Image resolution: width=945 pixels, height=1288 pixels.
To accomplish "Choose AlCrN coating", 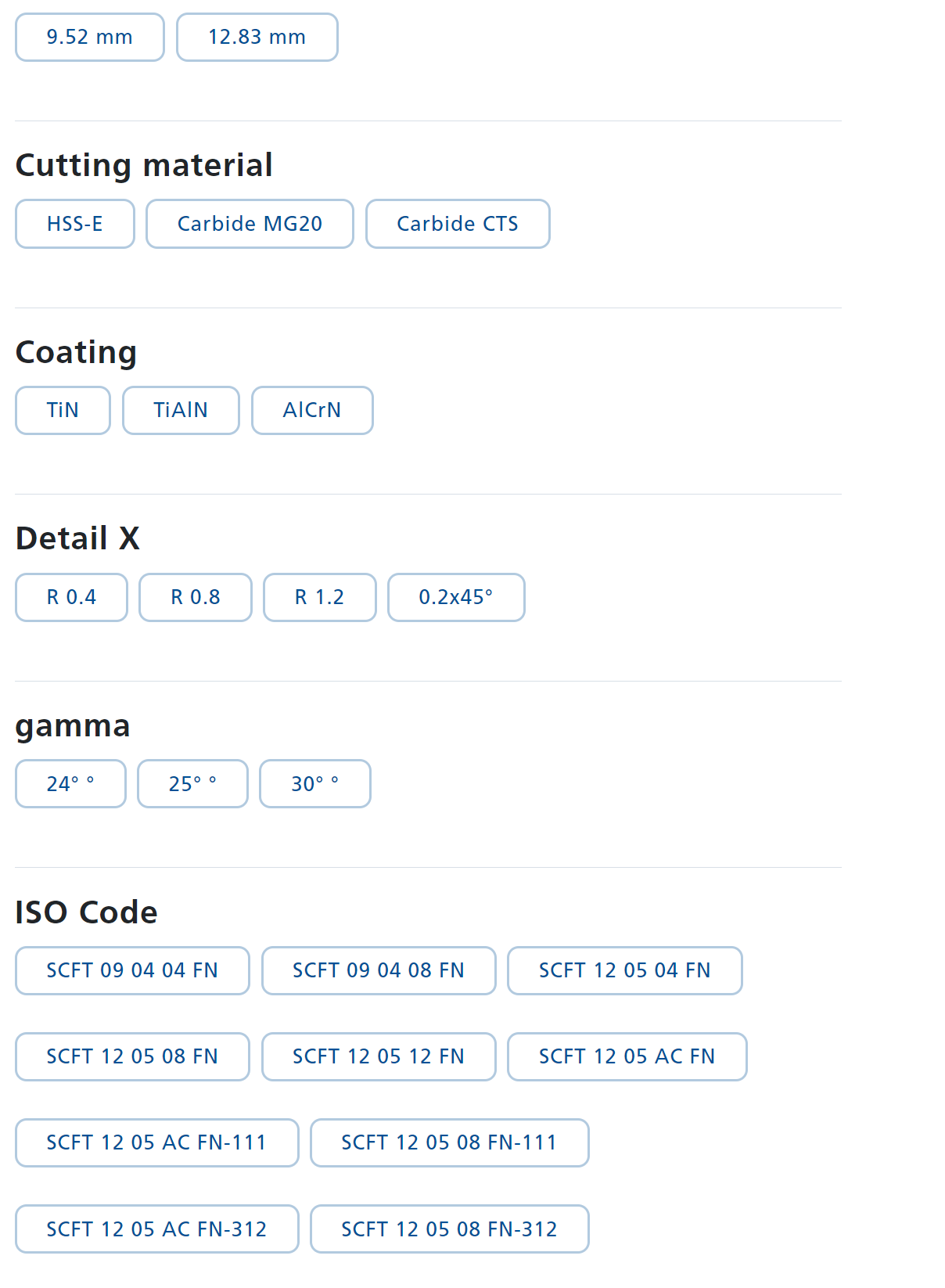I will (311, 410).
